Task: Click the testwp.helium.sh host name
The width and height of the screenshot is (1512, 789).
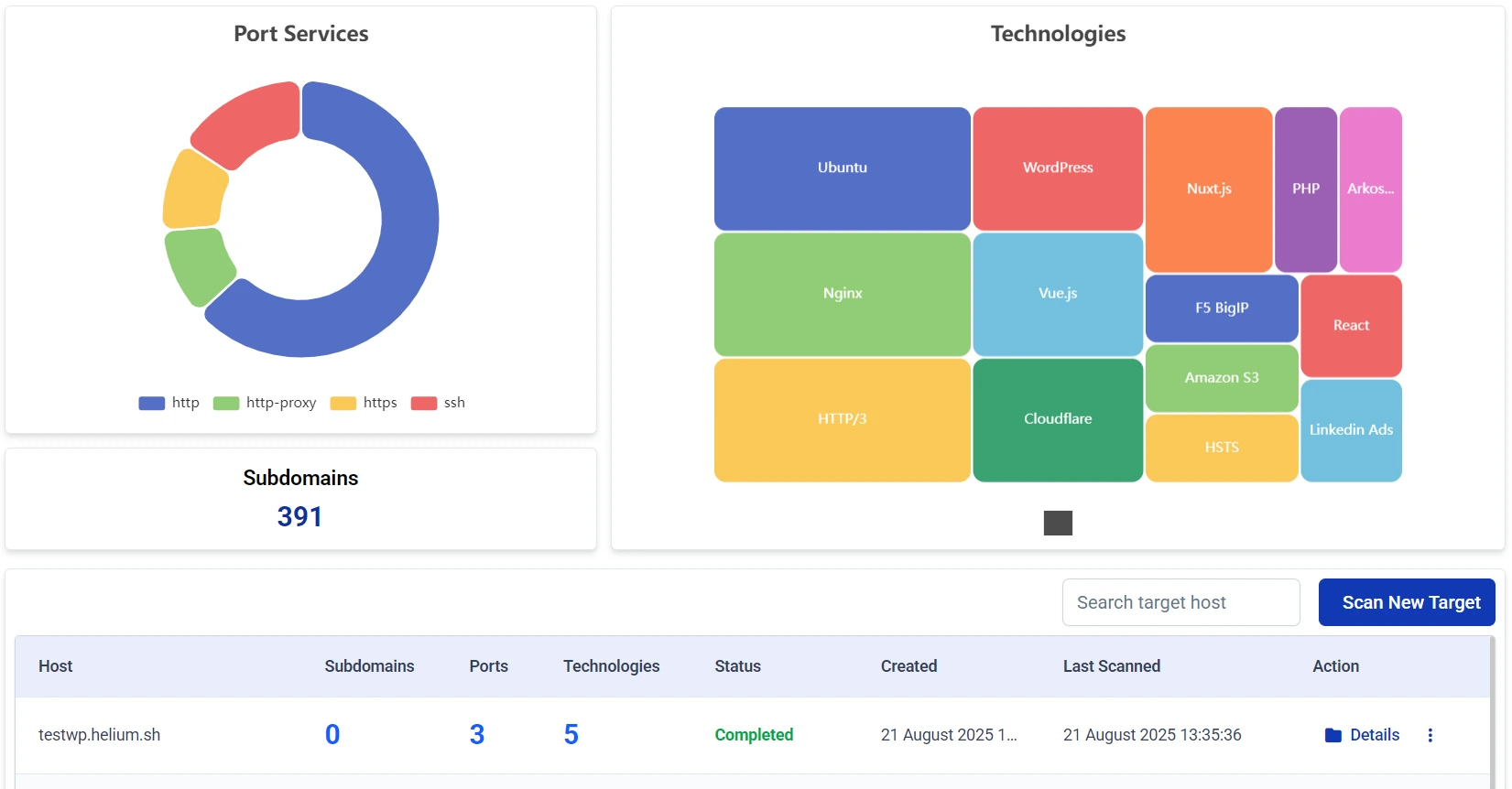Action: pyautogui.click(x=99, y=735)
